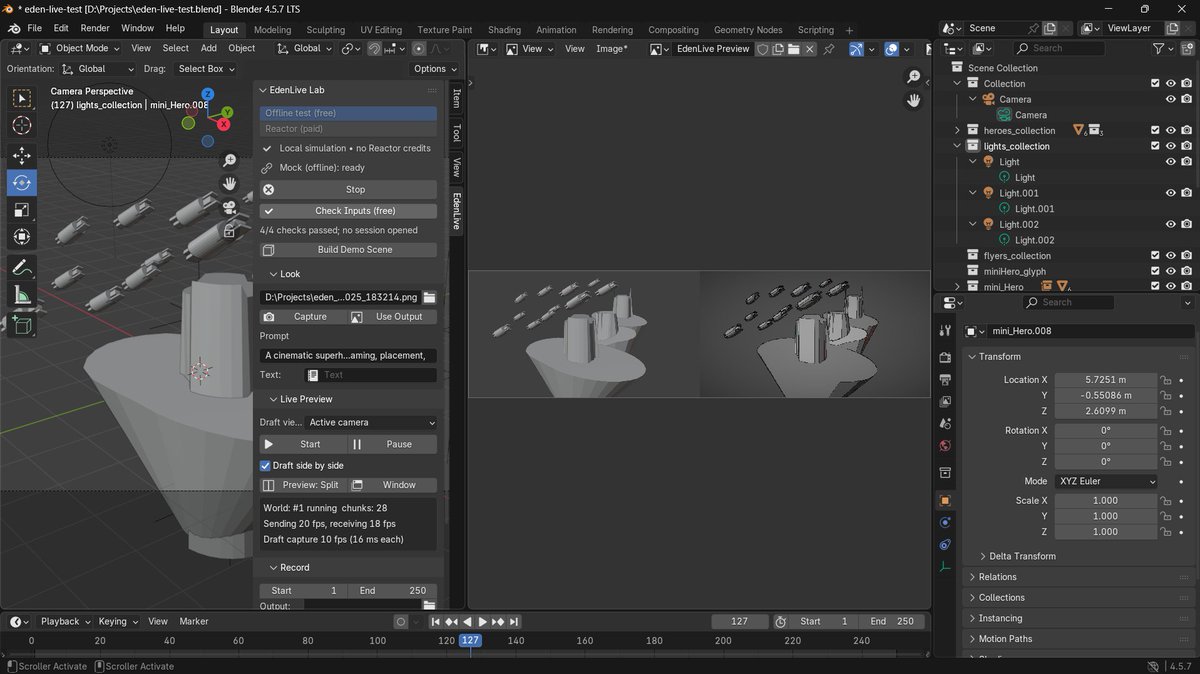The image size is (1200, 674).
Task: Open the XYZ Euler rotation mode dropdown
Action: (x=1105, y=481)
